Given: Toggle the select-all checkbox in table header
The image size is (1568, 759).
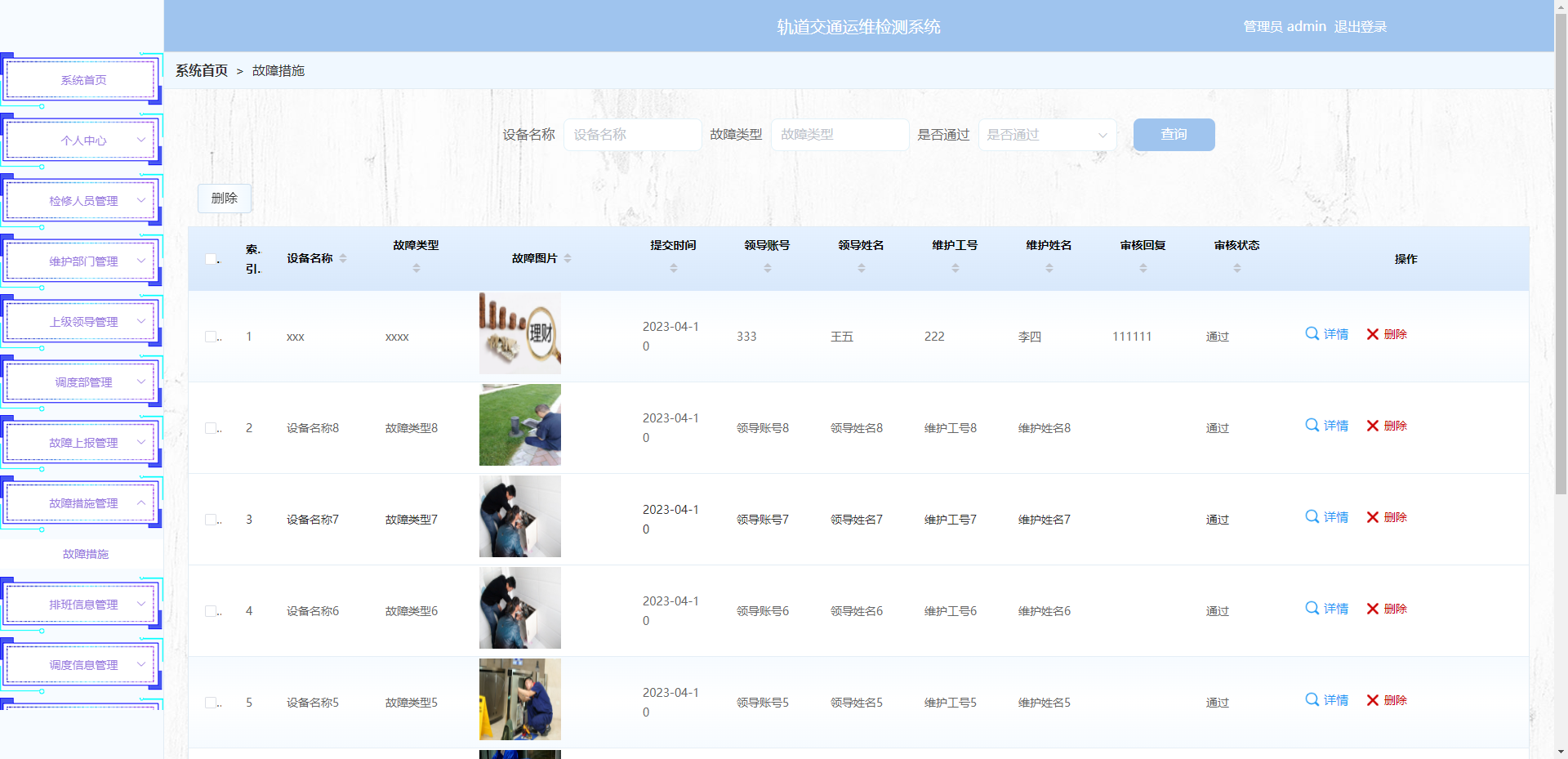Looking at the screenshot, I should 211,259.
